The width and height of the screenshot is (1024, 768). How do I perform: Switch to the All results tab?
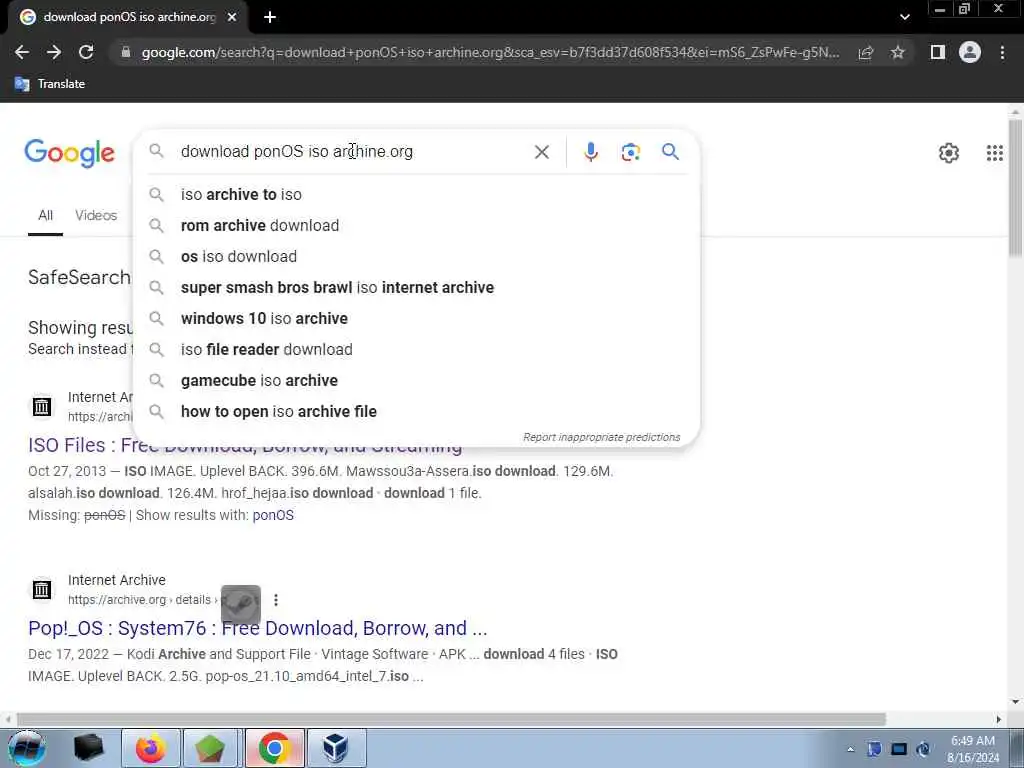tap(45, 216)
